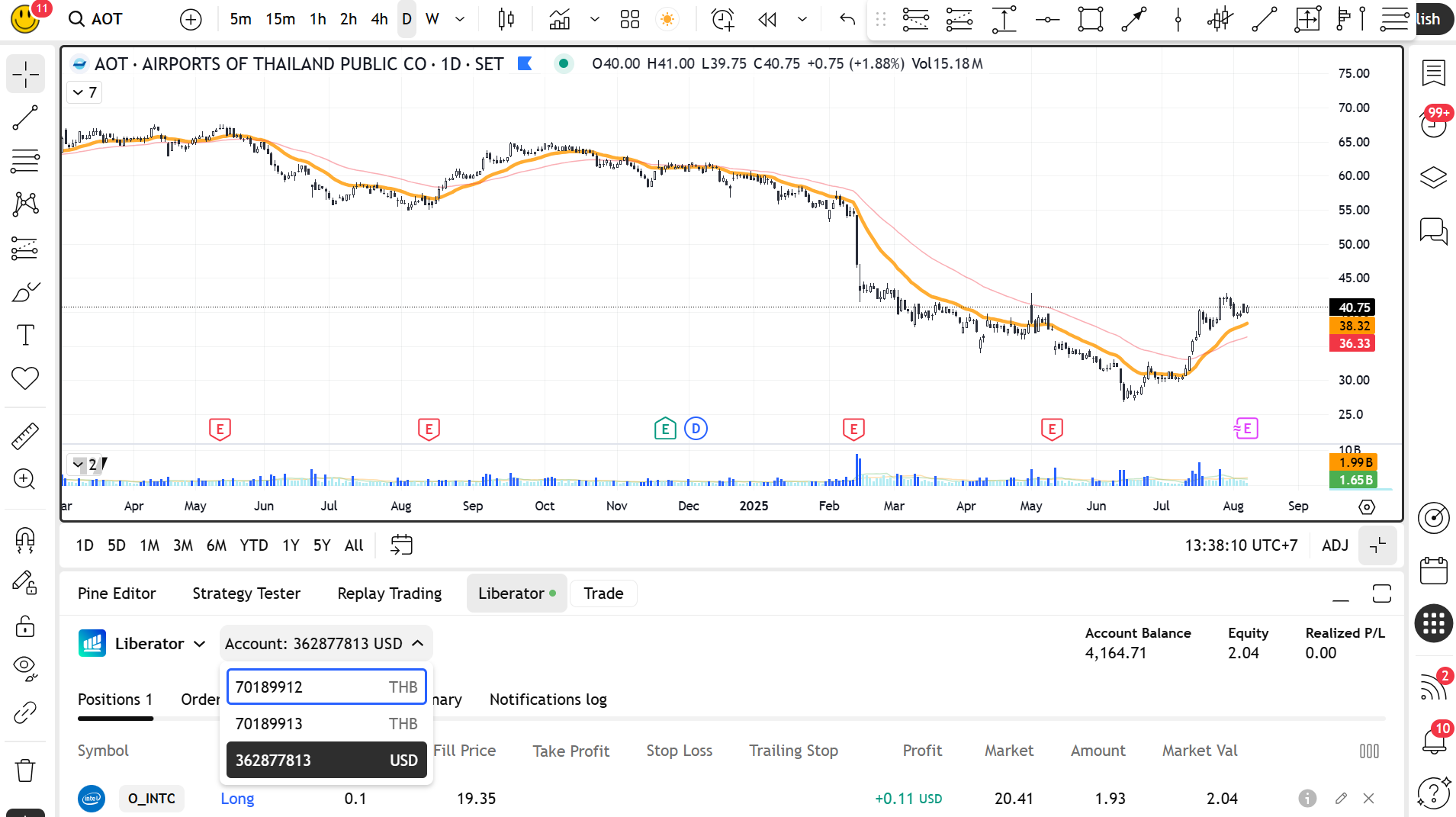The height and width of the screenshot is (817, 1456).
Task: Toggle the adjusted data ADJ option
Action: click(x=1335, y=545)
